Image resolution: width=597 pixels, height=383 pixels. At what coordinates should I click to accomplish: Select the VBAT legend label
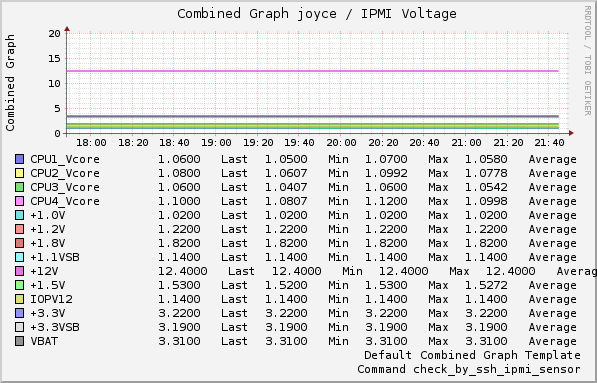(44, 341)
